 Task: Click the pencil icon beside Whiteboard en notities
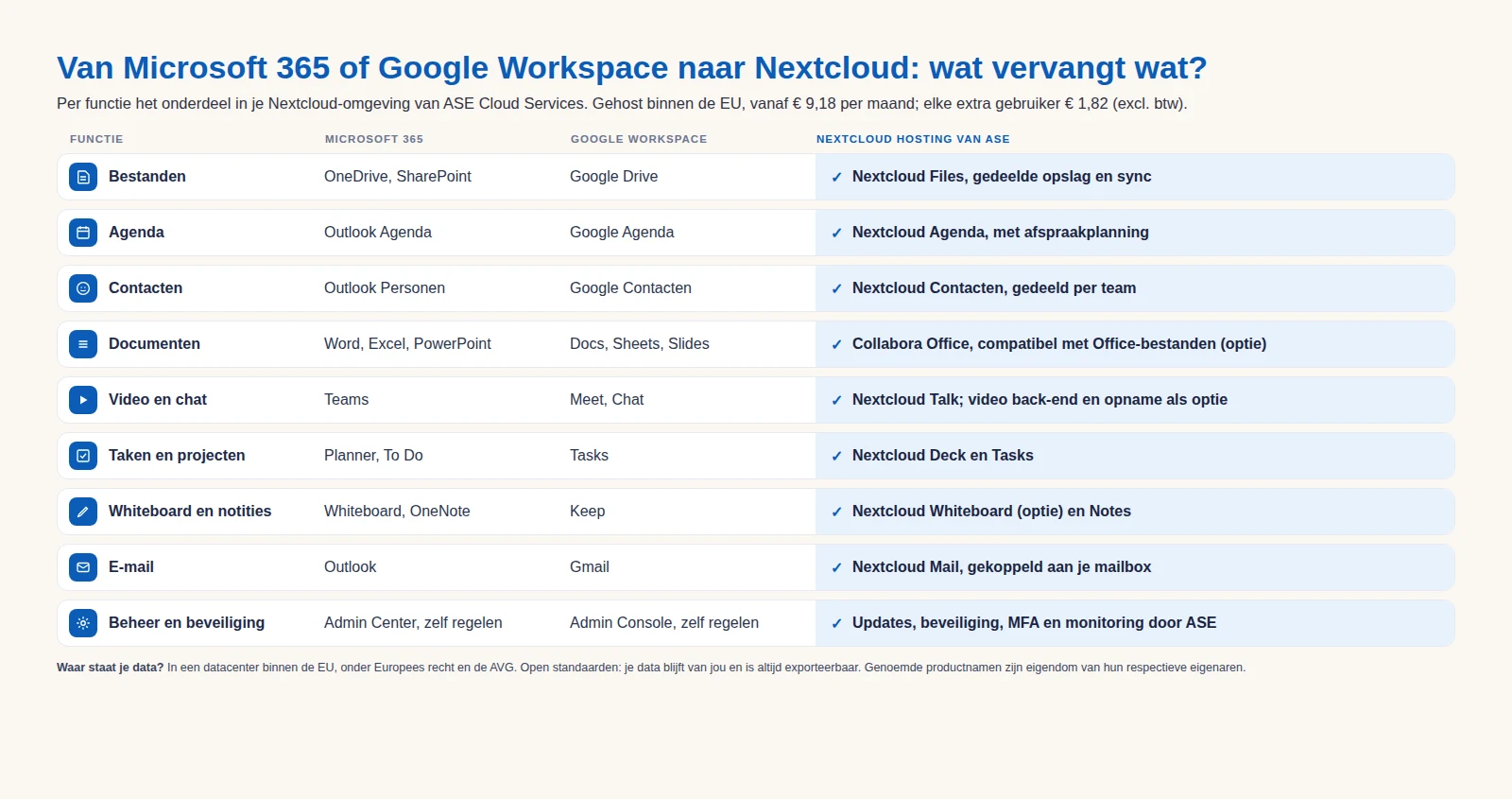[83, 512]
